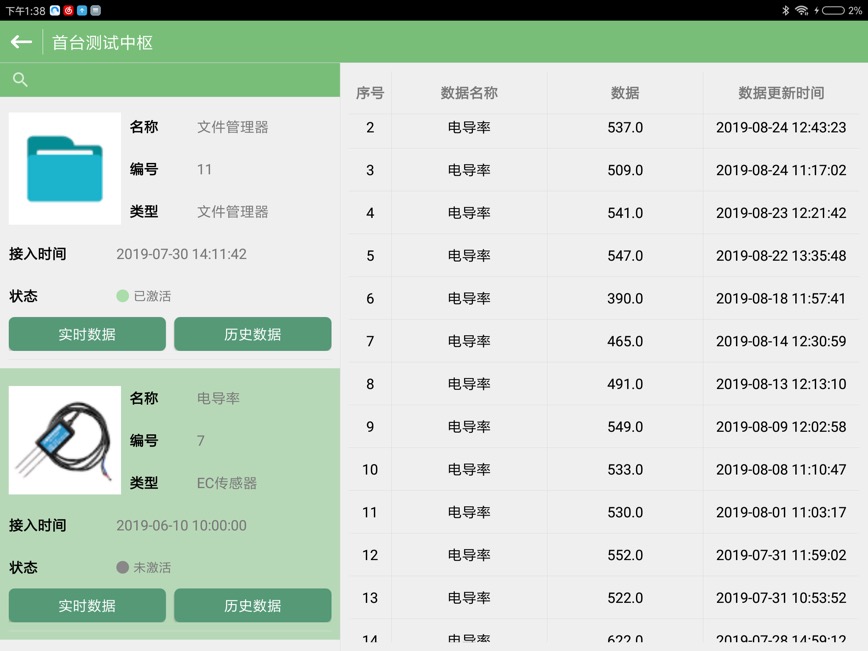Image resolution: width=868 pixels, height=651 pixels.
Task: Focus the device search input field
Action: [x=180, y=80]
